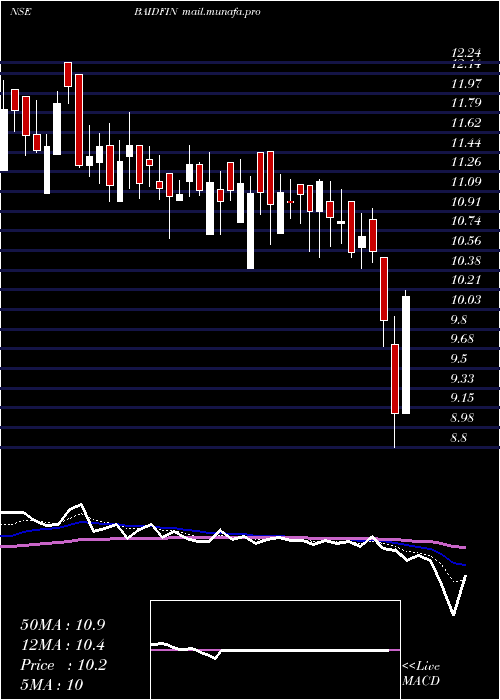
Task: Click the 10.74 price axis label
Action: [x=466, y=221]
